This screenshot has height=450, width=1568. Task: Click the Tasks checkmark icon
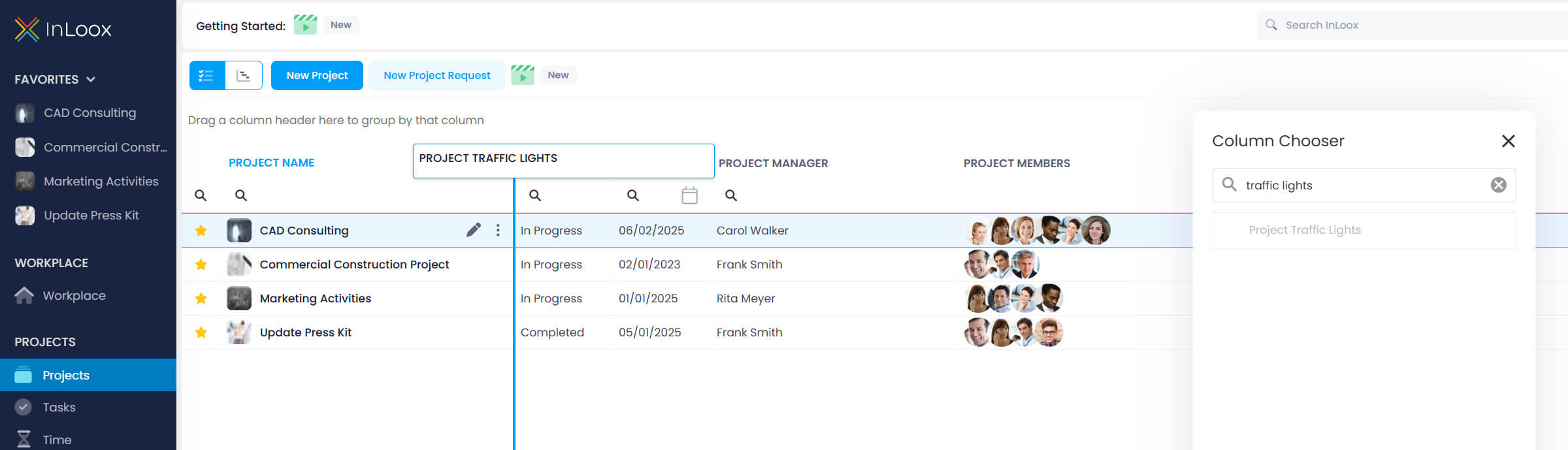24,407
